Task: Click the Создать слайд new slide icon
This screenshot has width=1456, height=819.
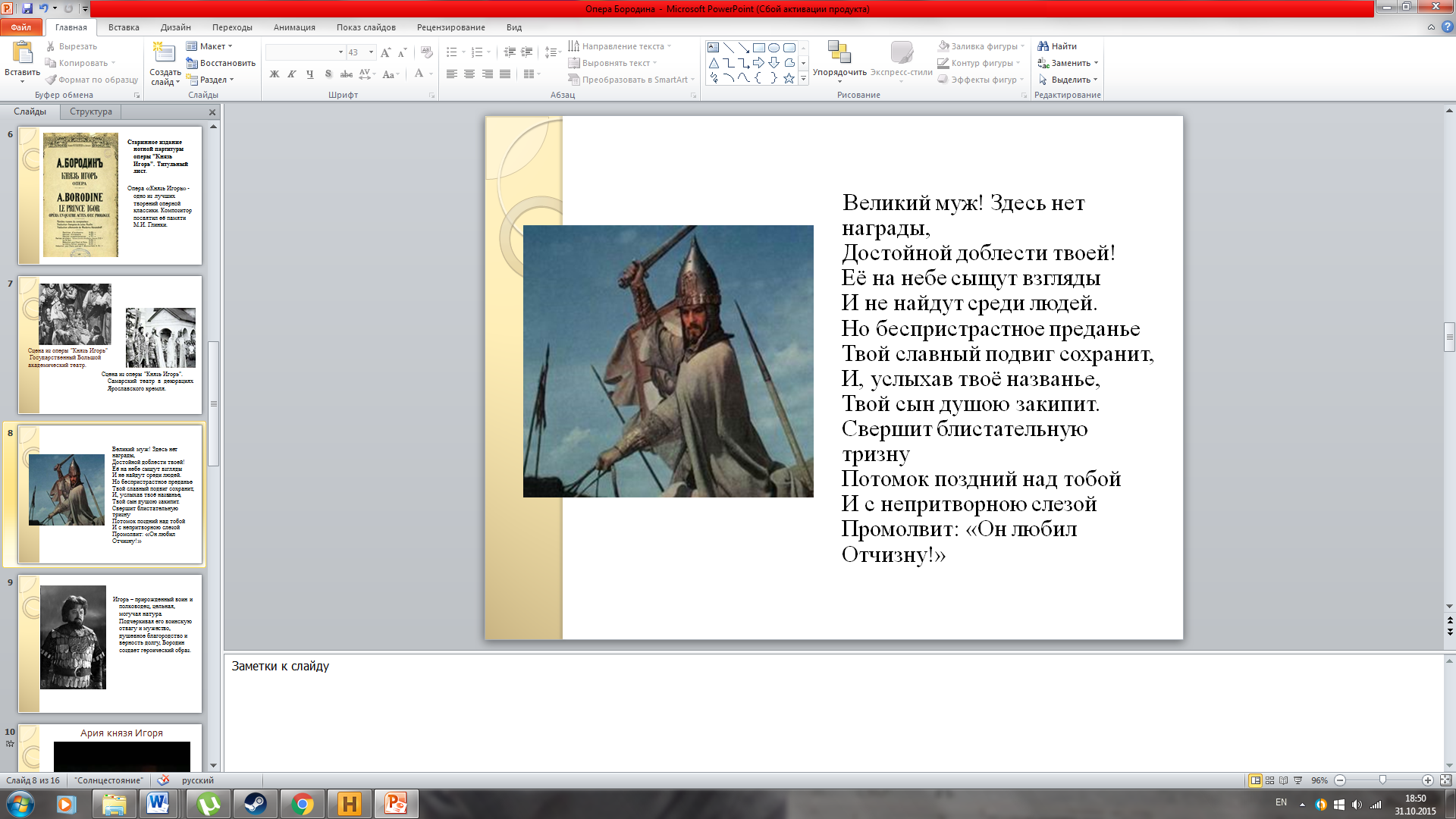Action: tap(165, 52)
